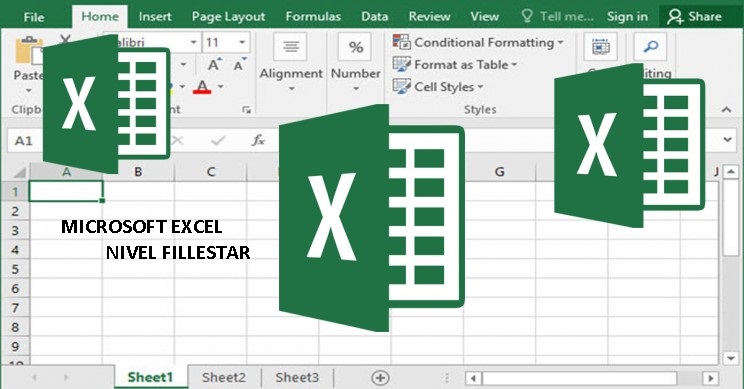Open the Data ribbon tab

(x=374, y=17)
